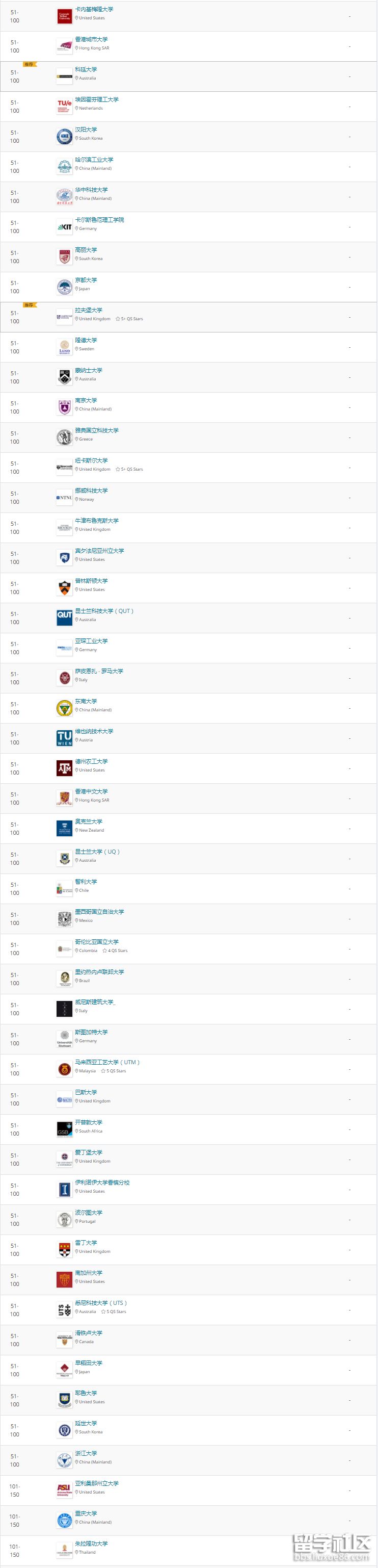378x1568 pixels.
Task: Select the Texas A&M maroon logo
Action: point(64,768)
